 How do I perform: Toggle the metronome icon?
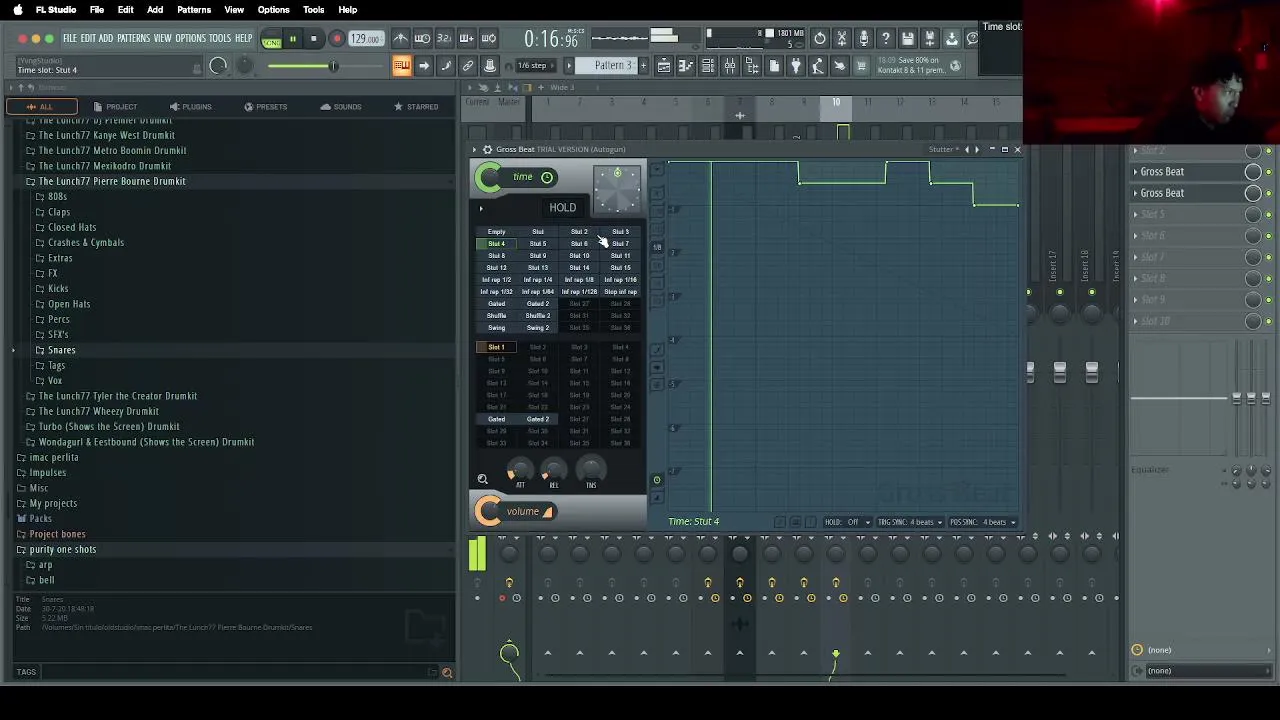pos(400,38)
